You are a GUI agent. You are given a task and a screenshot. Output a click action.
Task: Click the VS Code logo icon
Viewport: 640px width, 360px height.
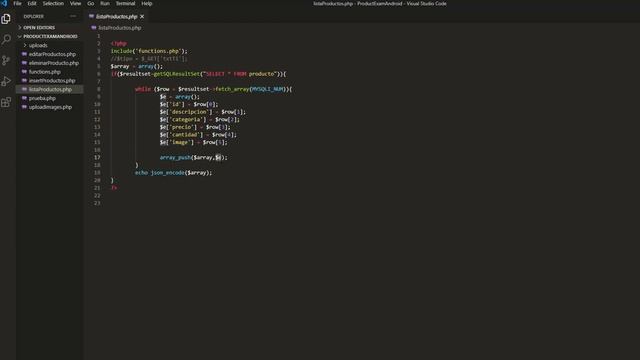[x=4, y=3]
